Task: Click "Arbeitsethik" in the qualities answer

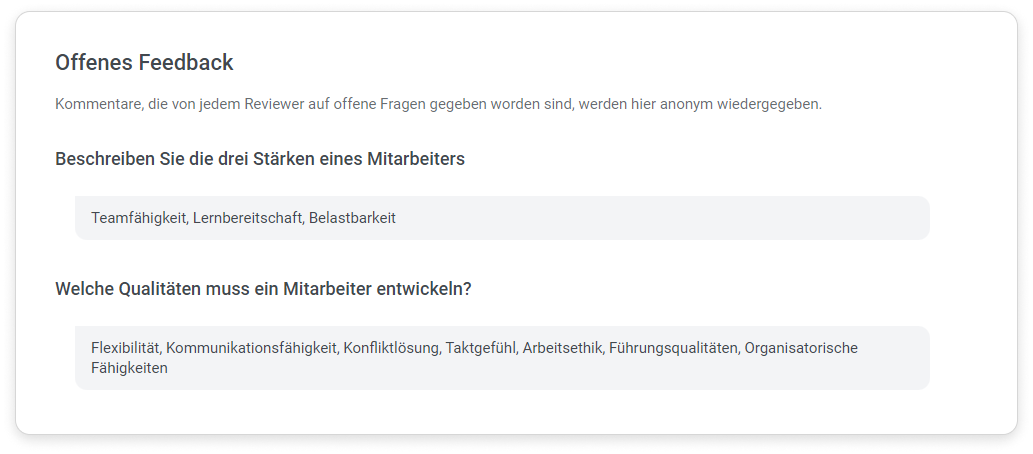Action: 563,348
